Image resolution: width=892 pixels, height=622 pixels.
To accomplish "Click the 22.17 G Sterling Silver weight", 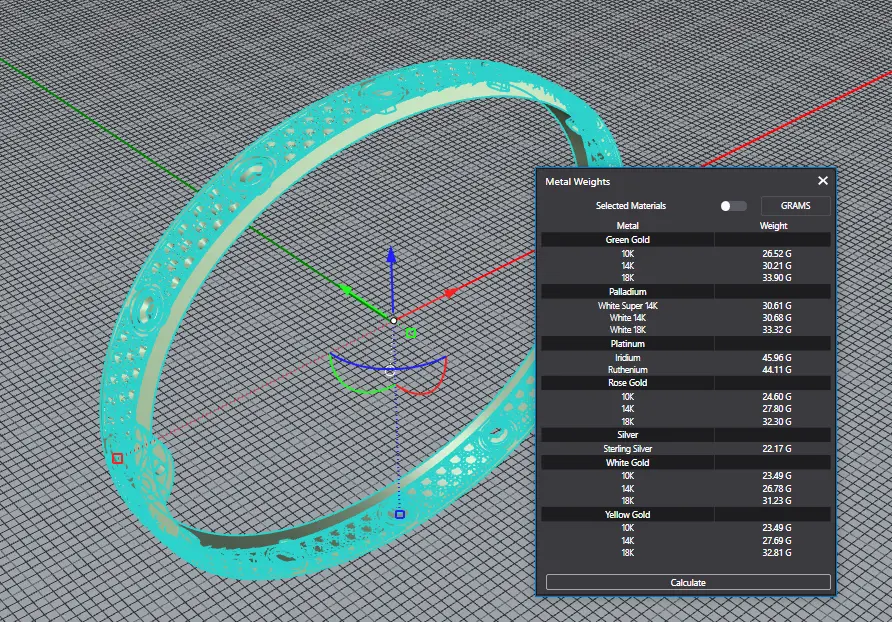I will tap(777, 448).
